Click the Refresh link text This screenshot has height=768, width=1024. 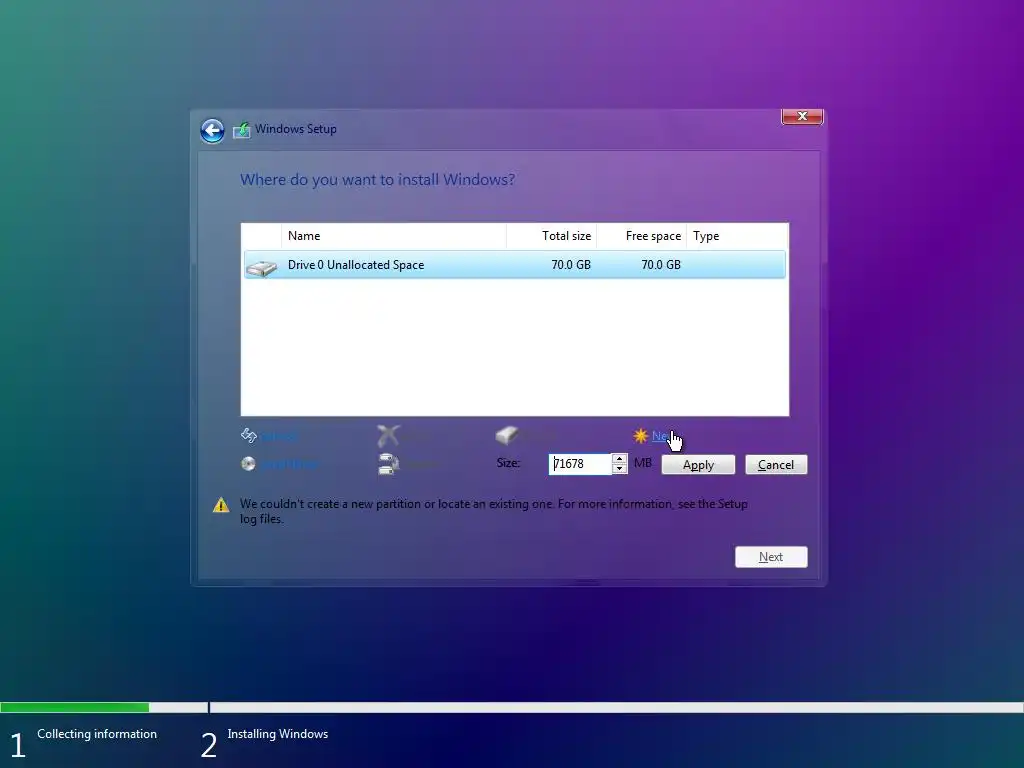click(279, 436)
